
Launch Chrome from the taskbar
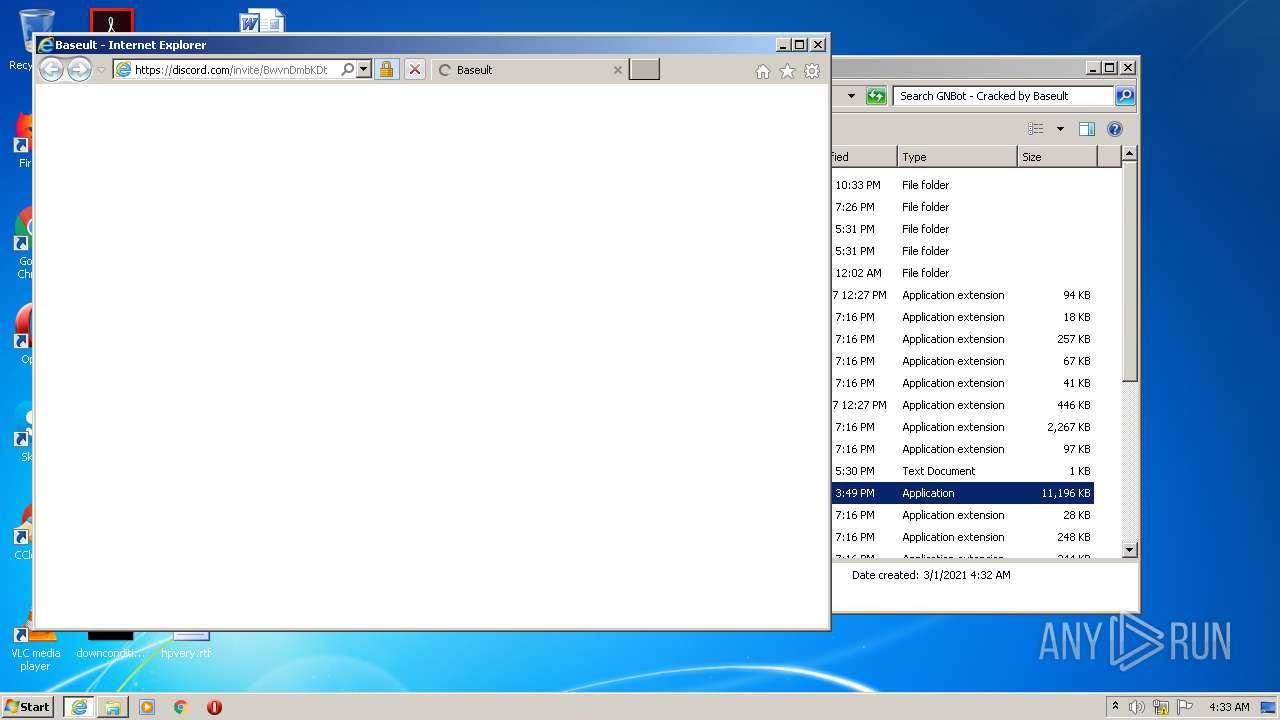coord(181,706)
